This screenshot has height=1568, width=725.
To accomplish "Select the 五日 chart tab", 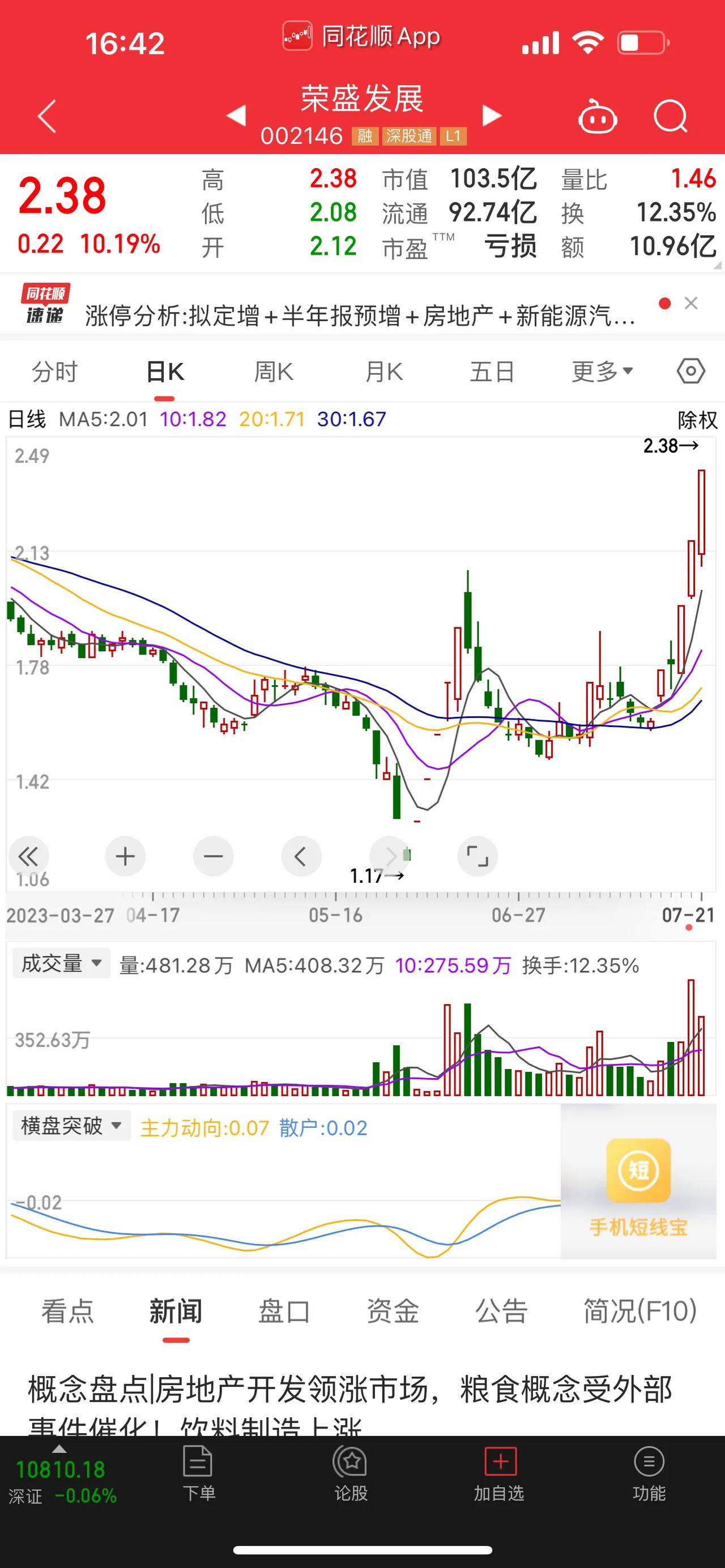I will coord(492,371).
